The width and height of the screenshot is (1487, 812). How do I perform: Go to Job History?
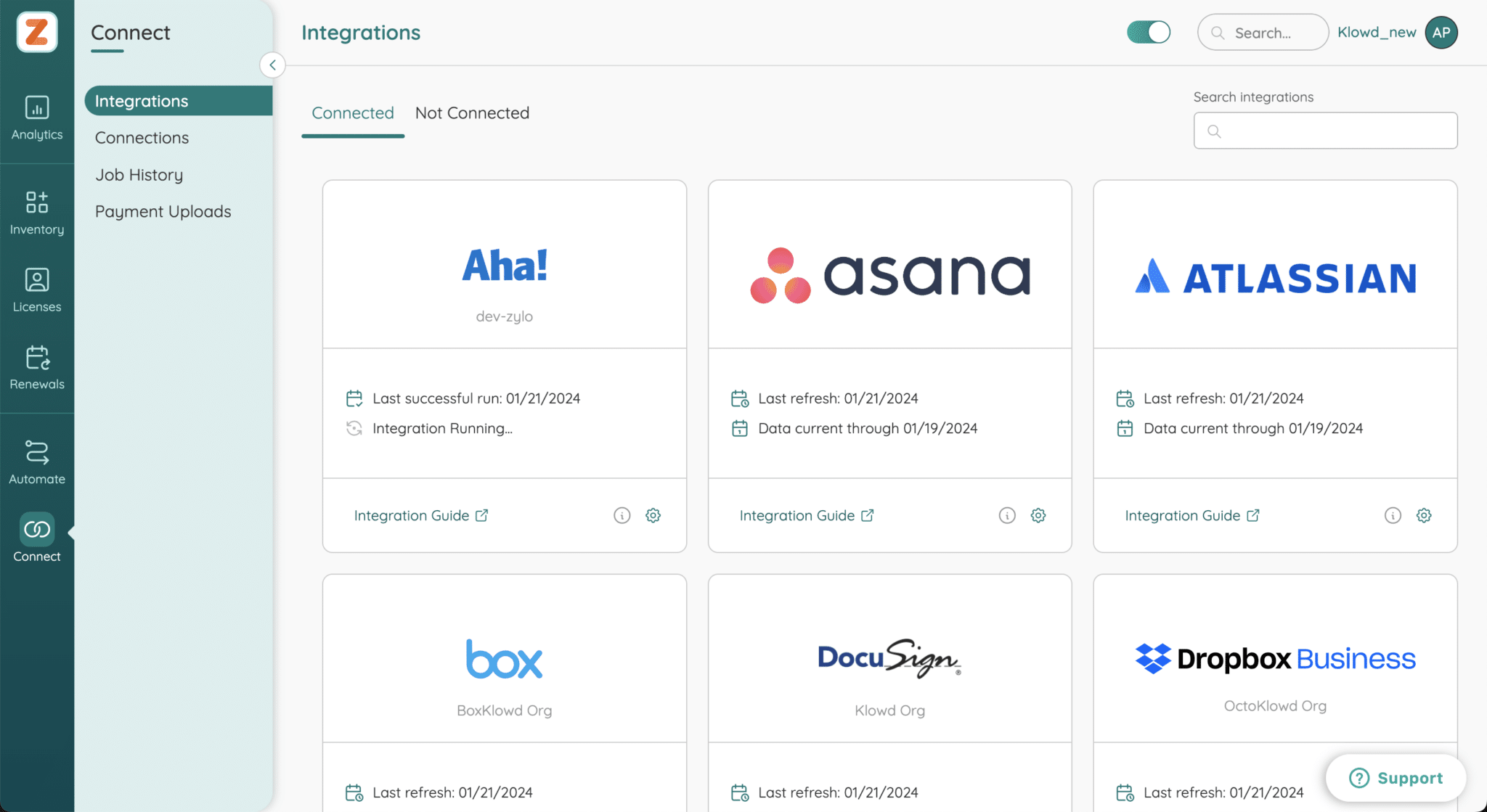pyautogui.click(x=139, y=174)
